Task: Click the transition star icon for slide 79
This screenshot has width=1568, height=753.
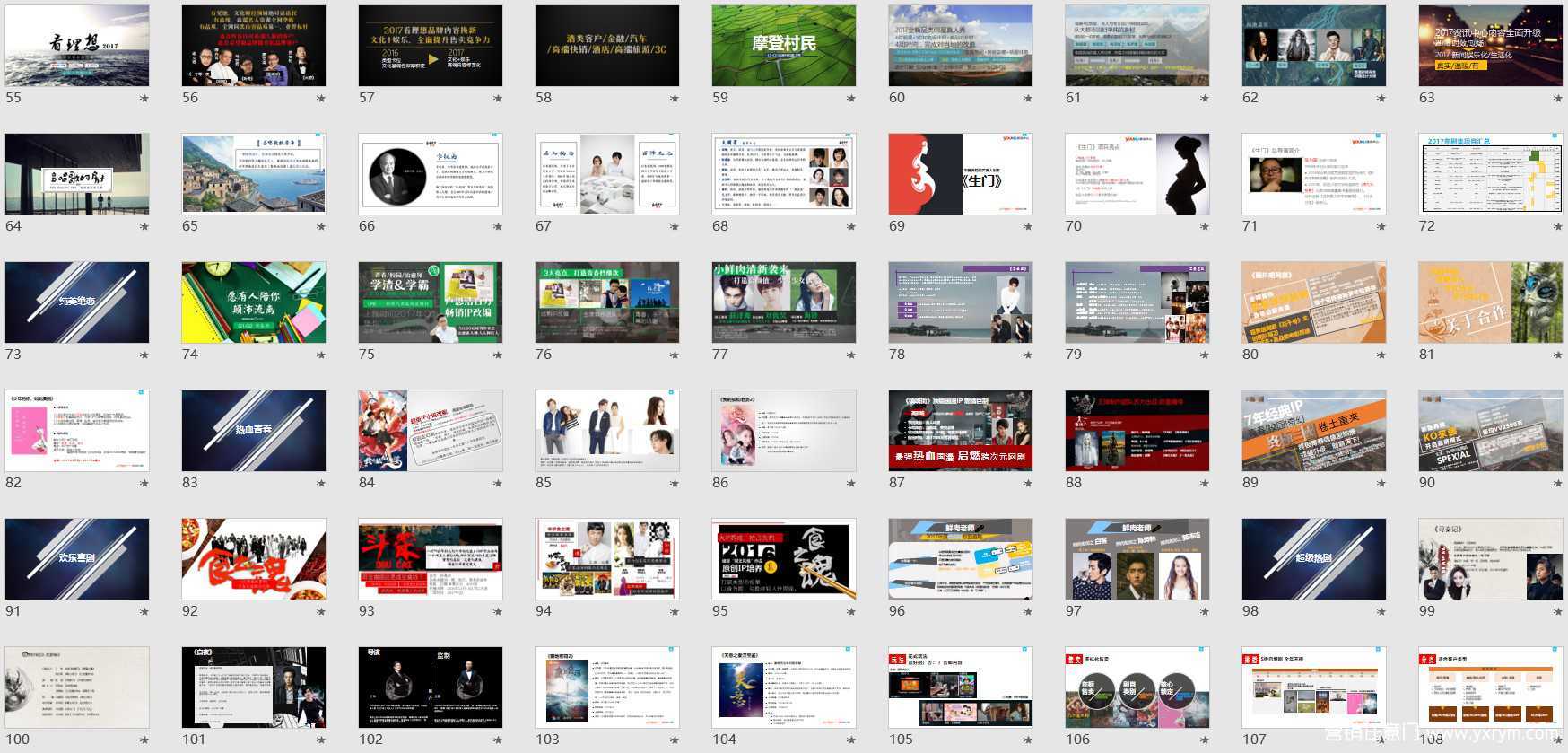Action: point(1205,355)
